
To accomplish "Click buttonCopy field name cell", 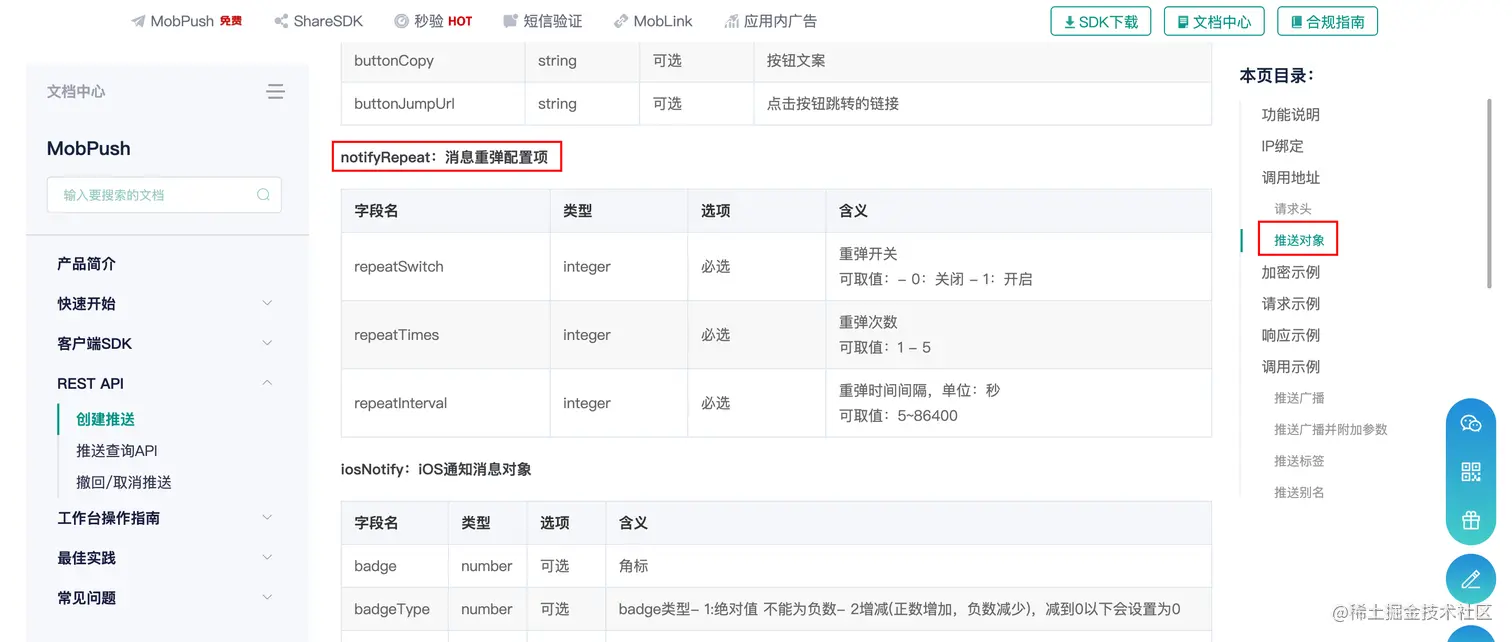I will pyautogui.click(x=433, y=61).
